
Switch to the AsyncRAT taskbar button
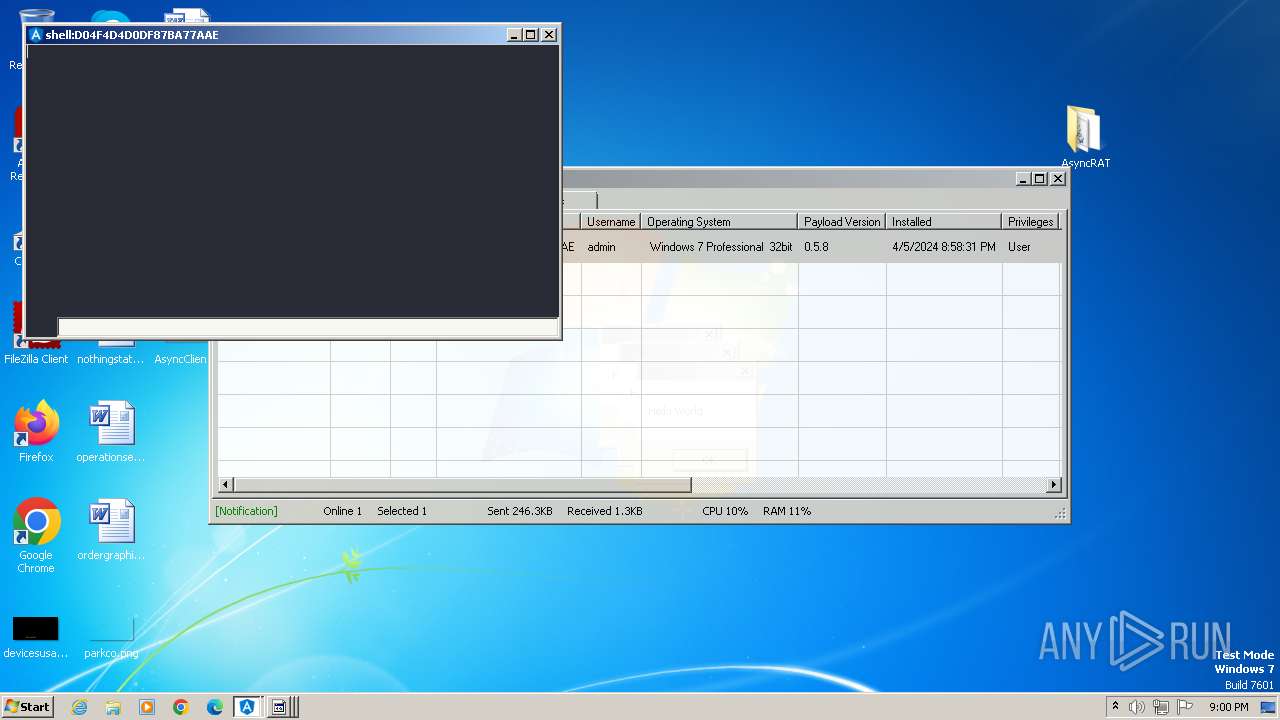[247, 707]
